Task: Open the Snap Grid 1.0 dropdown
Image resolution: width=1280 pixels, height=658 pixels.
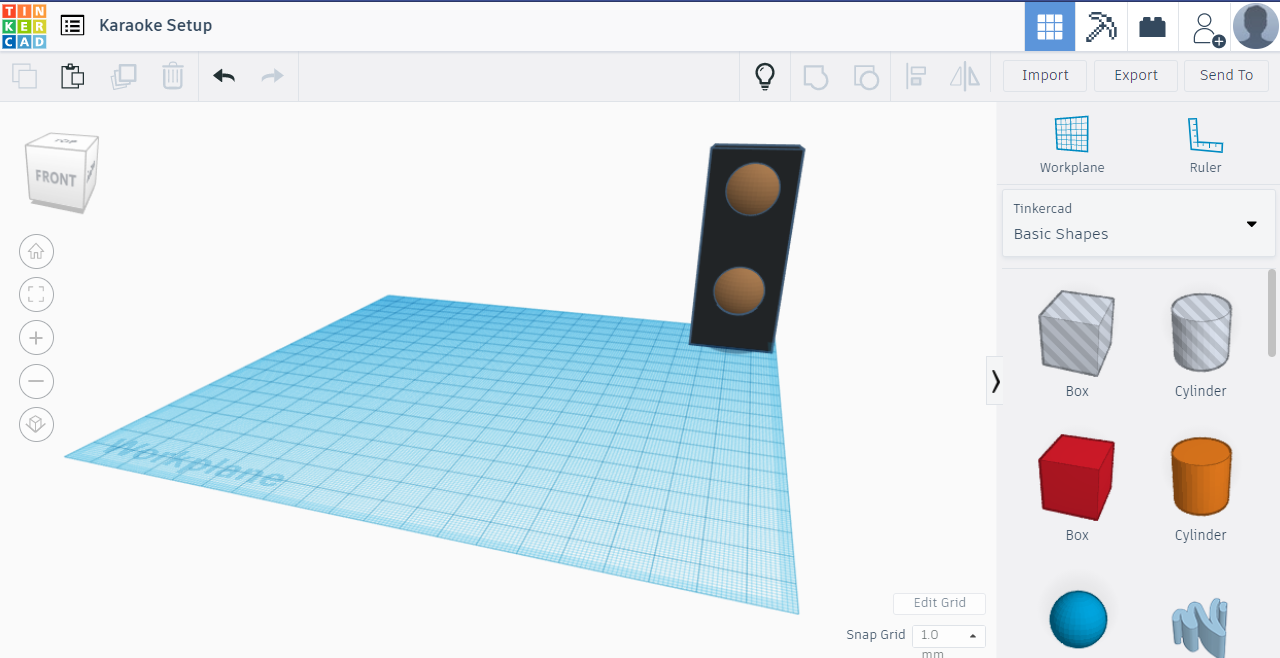Action: pos(948,636)
